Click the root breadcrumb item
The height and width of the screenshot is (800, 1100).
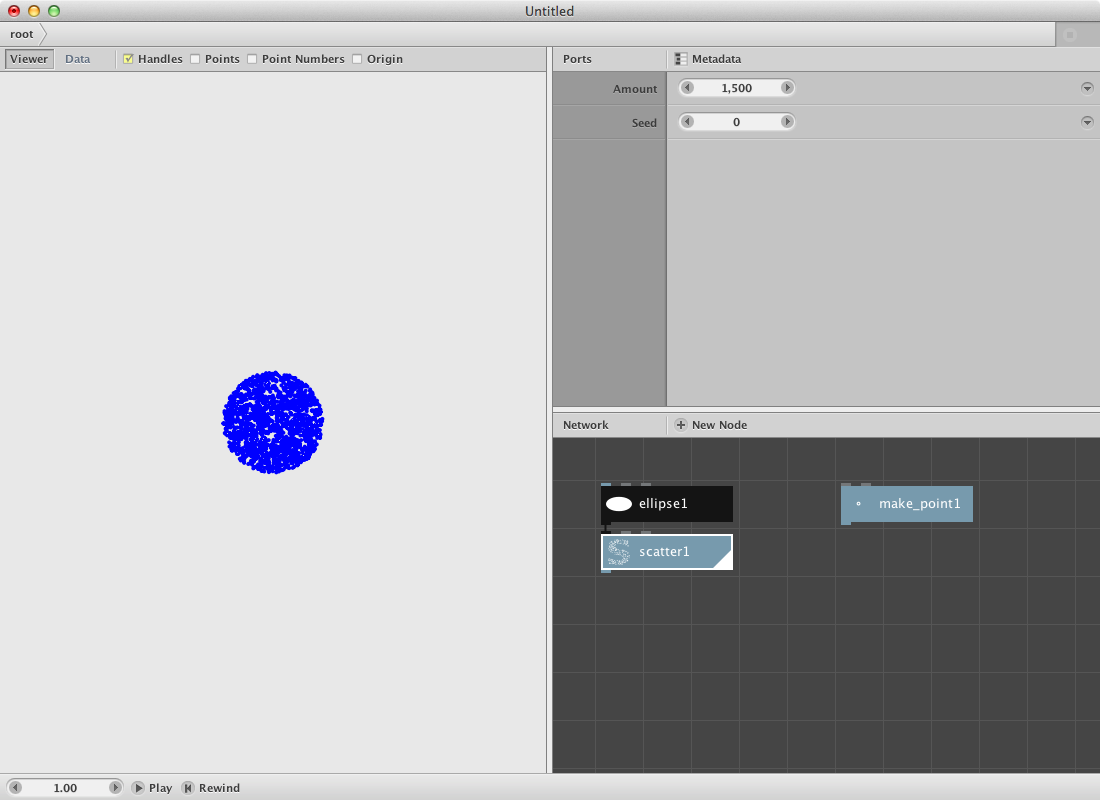pos(22,34)
